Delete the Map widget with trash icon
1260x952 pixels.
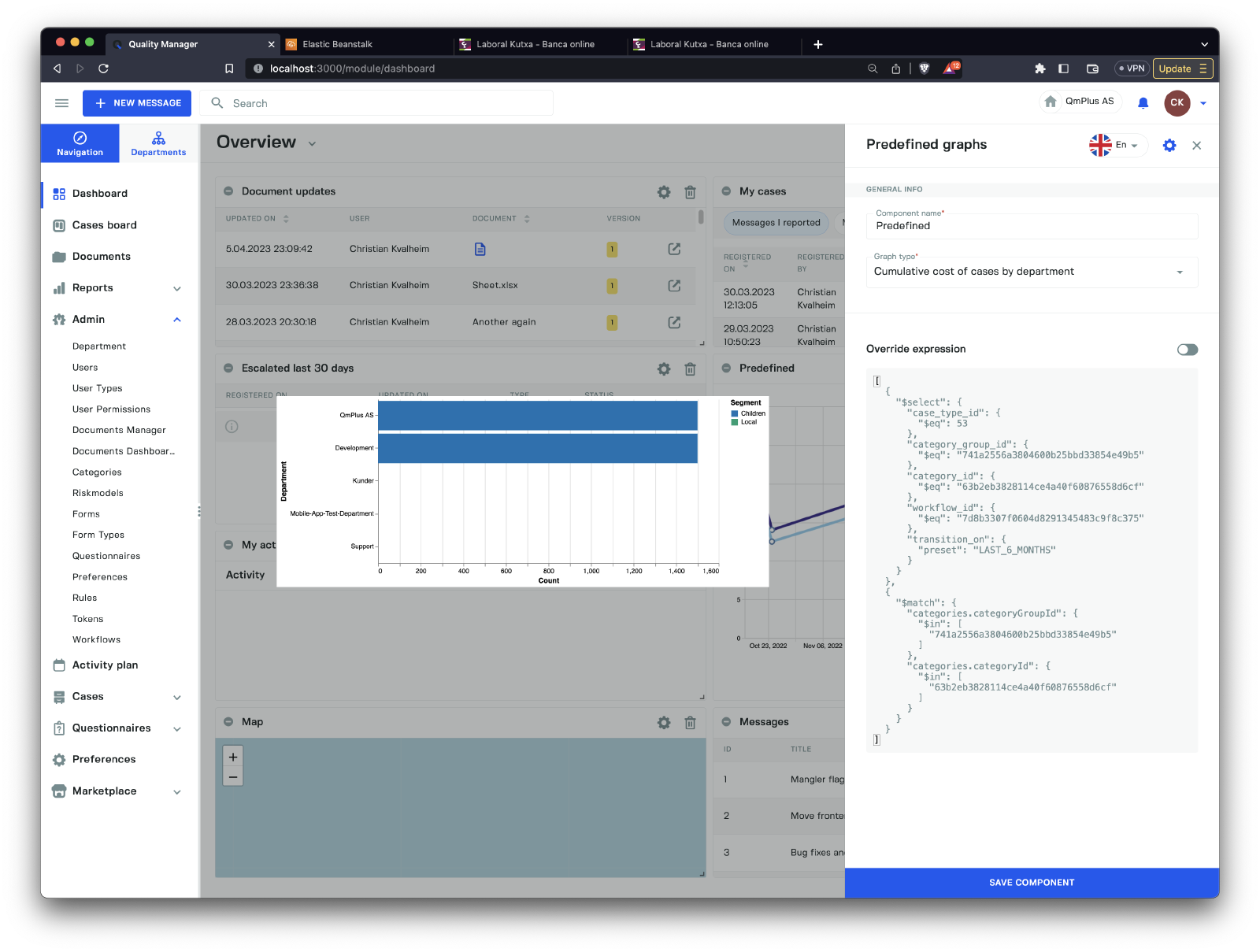690,722
